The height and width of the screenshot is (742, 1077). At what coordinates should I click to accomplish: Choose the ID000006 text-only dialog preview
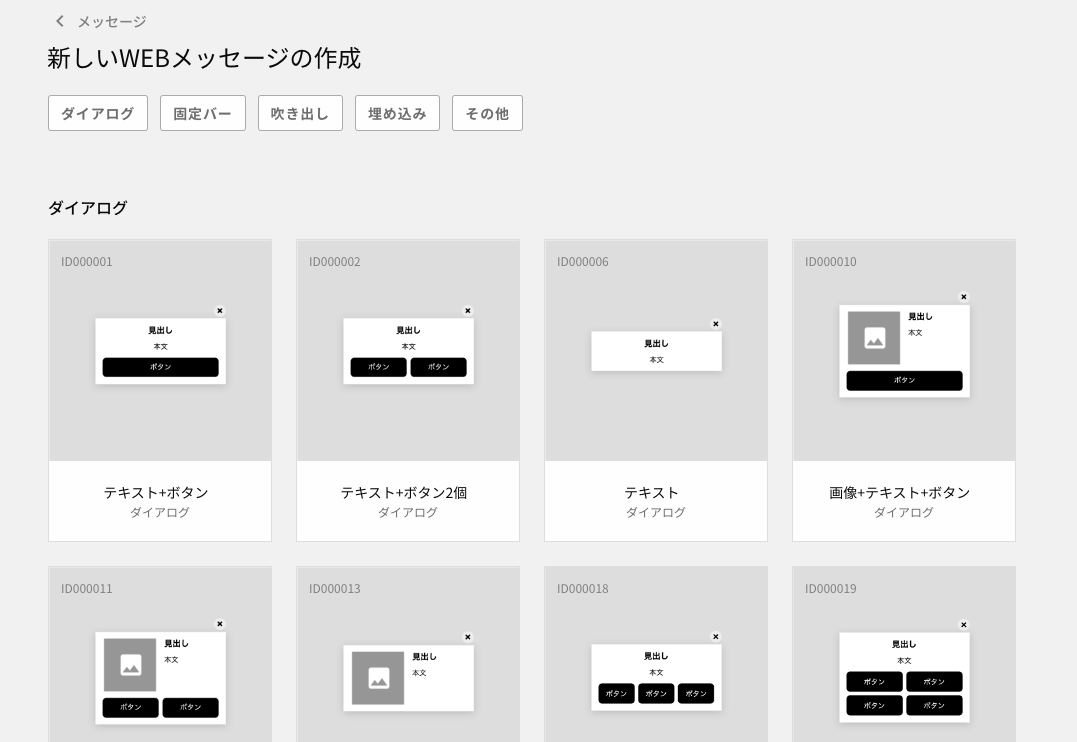pyautogui.click(x=656, y=350)
